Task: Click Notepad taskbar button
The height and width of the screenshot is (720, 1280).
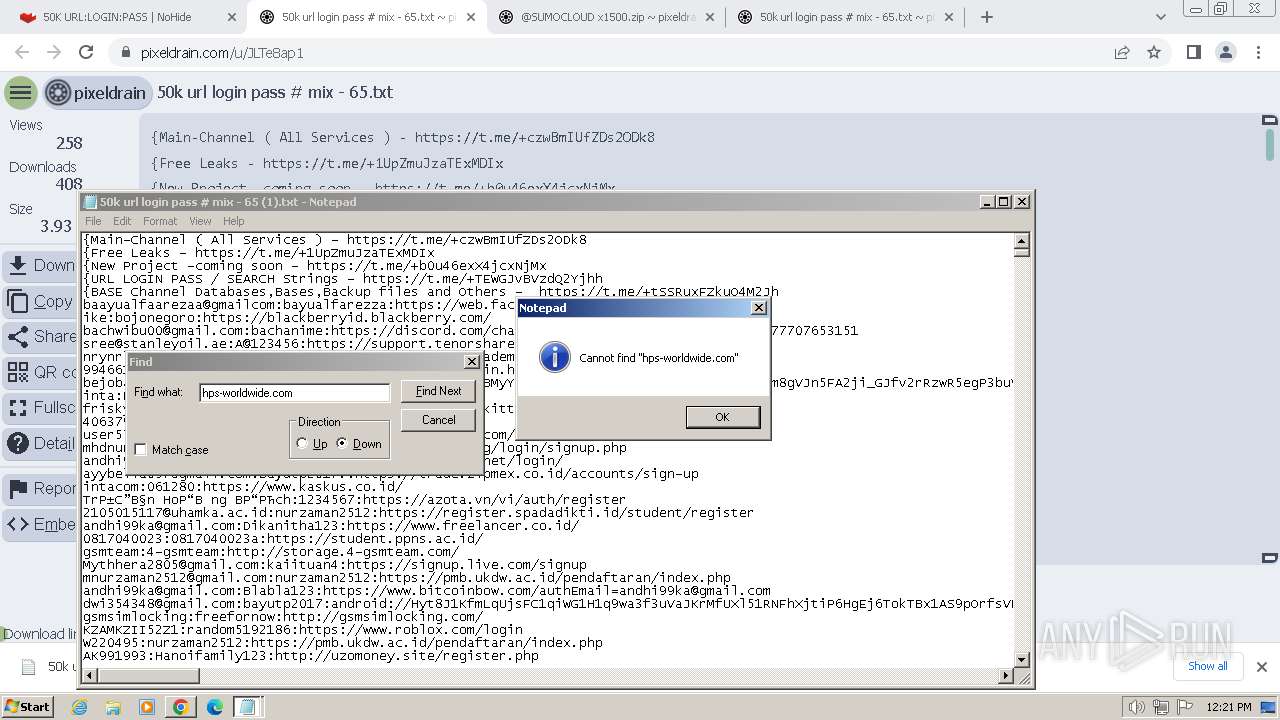Action: [247, 707]
